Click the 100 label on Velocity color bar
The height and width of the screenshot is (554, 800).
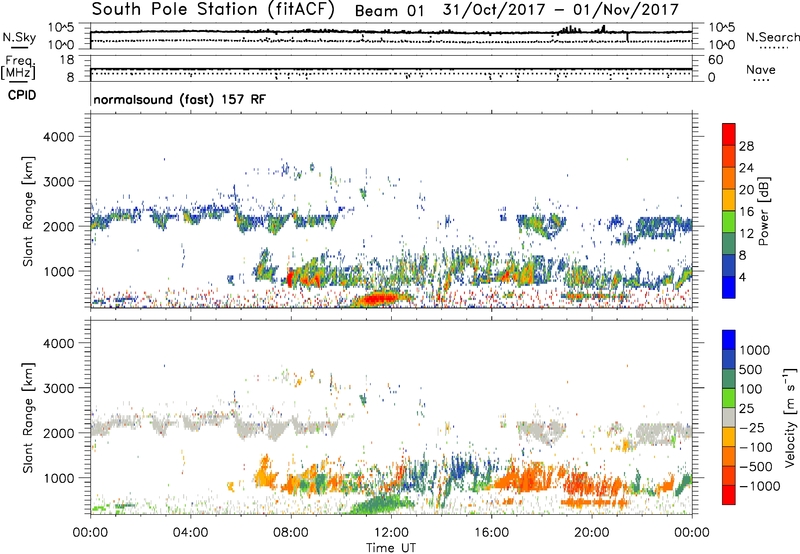[750, 389]
